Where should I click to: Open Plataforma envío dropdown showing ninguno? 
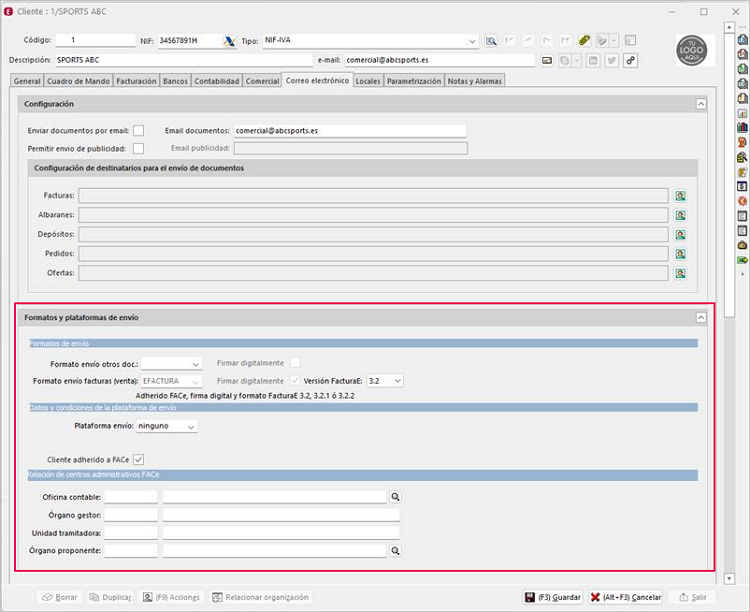[x=191, y=426]
